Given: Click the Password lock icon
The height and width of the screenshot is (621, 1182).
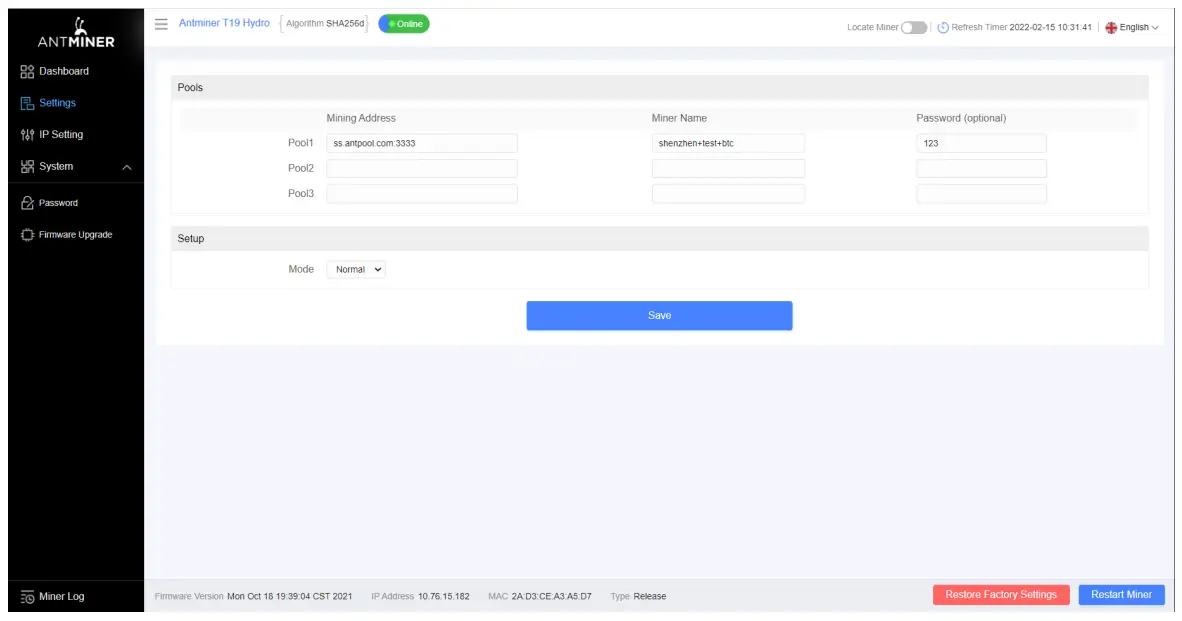Looking at the screenshot, I should pyautogui.click(x=27, y=203).
